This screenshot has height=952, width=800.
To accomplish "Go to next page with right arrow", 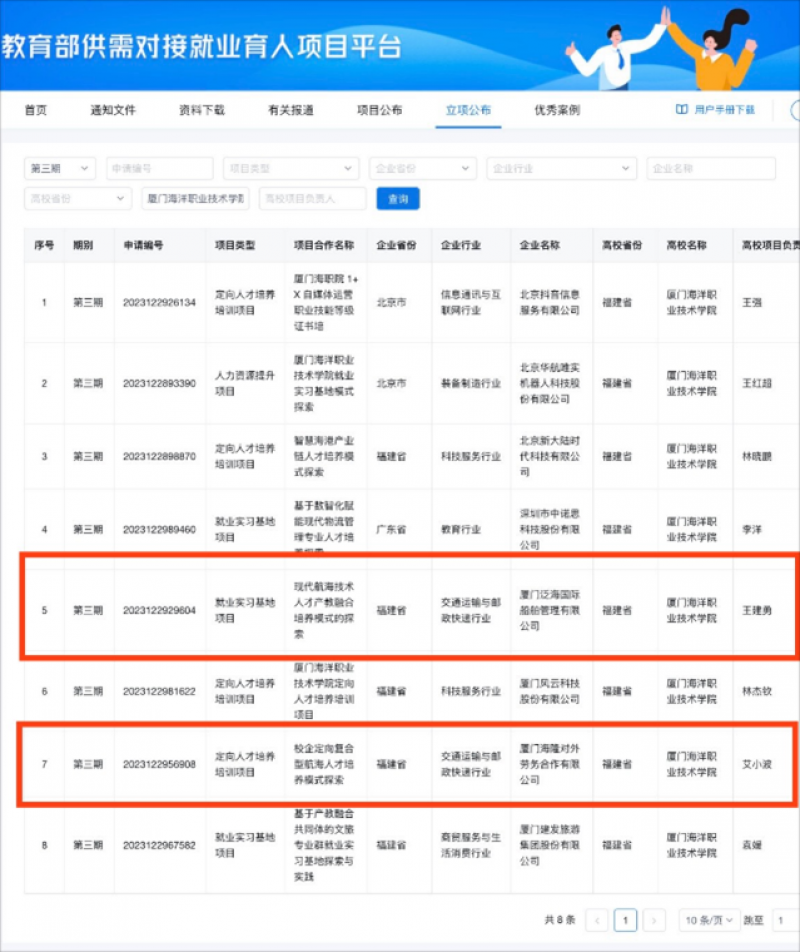I will [x=654, y=920].
